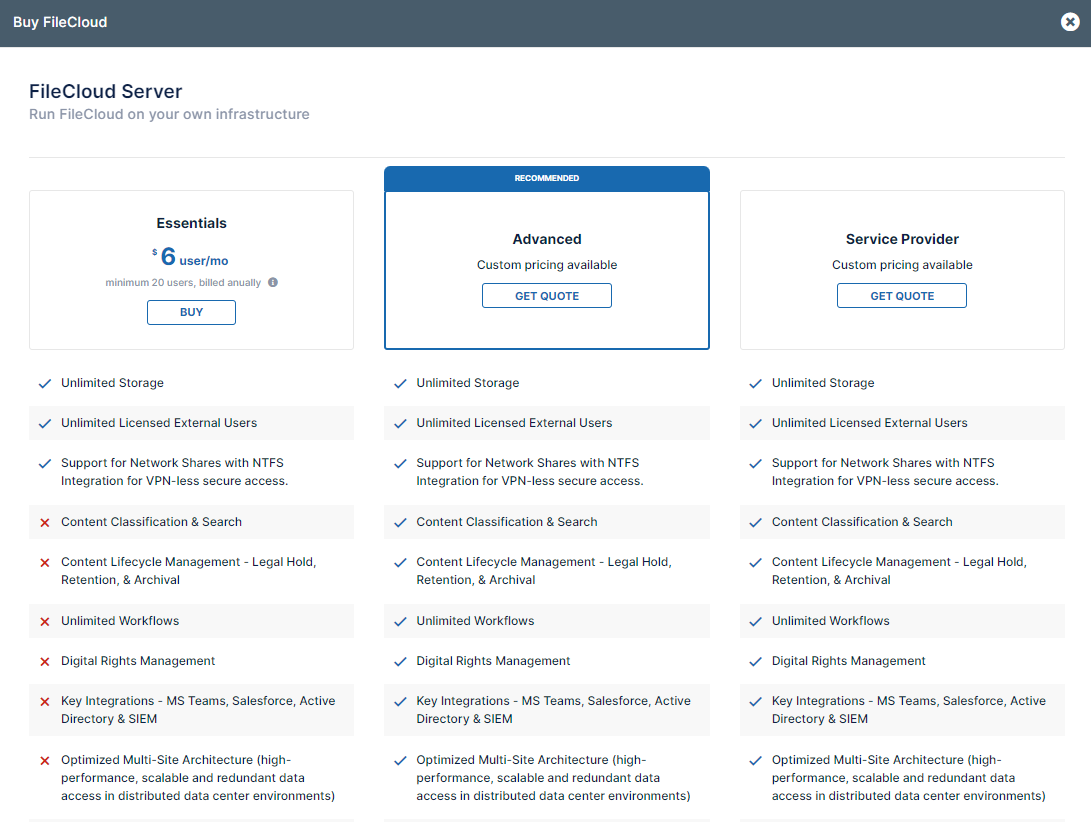1091x822 pixels.
Task: Click checkmark by Advanced Unlimited Licensed External Users
Action: (x=400, y=423)
